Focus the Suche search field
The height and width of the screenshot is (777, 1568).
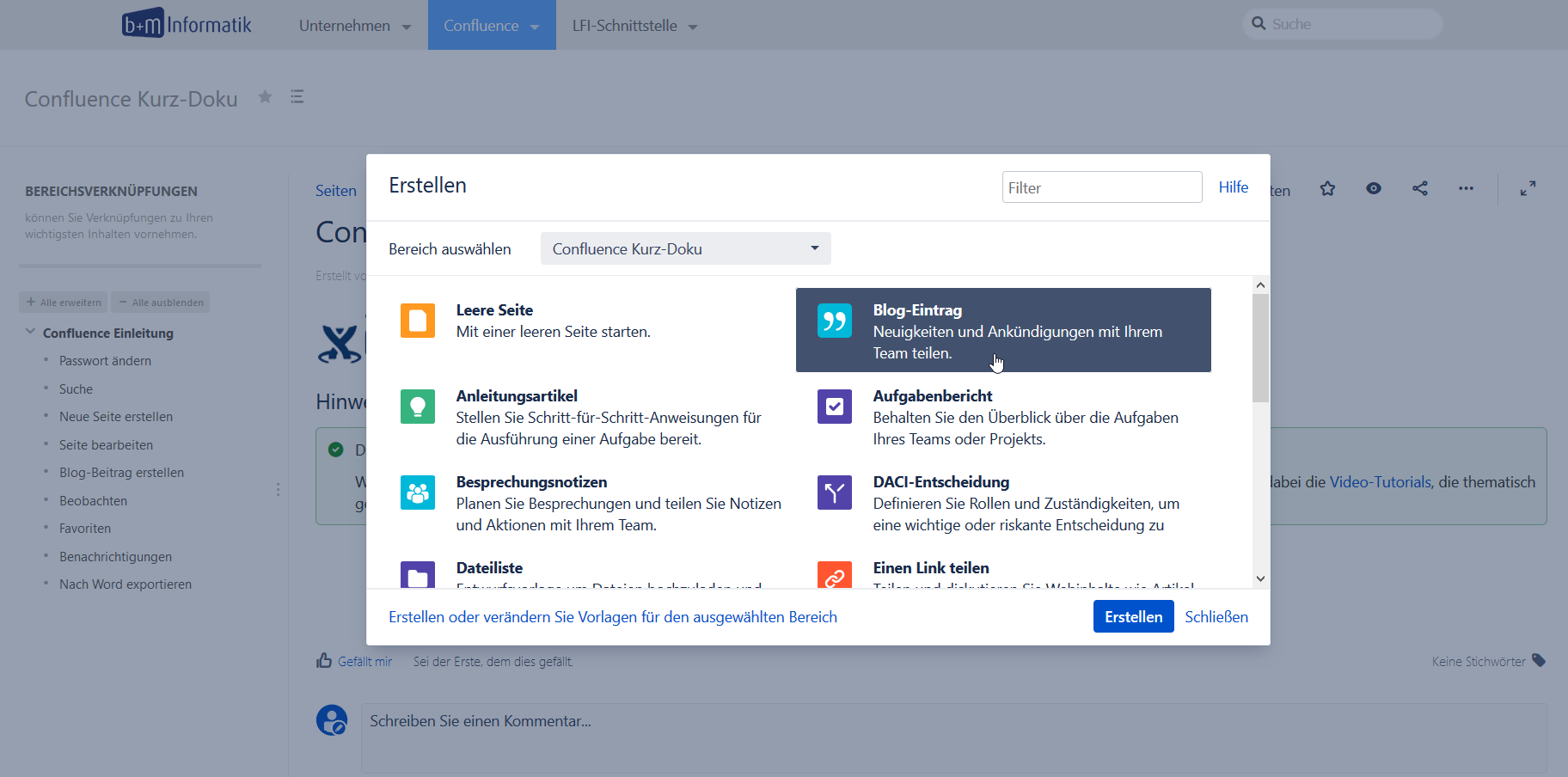coord(1342,24)
